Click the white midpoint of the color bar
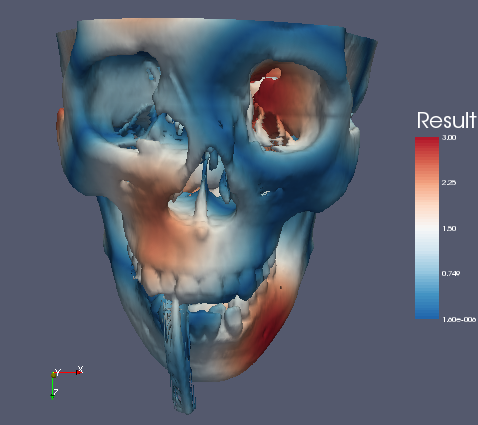Screen dimensions: 478x425 point(427,228)
